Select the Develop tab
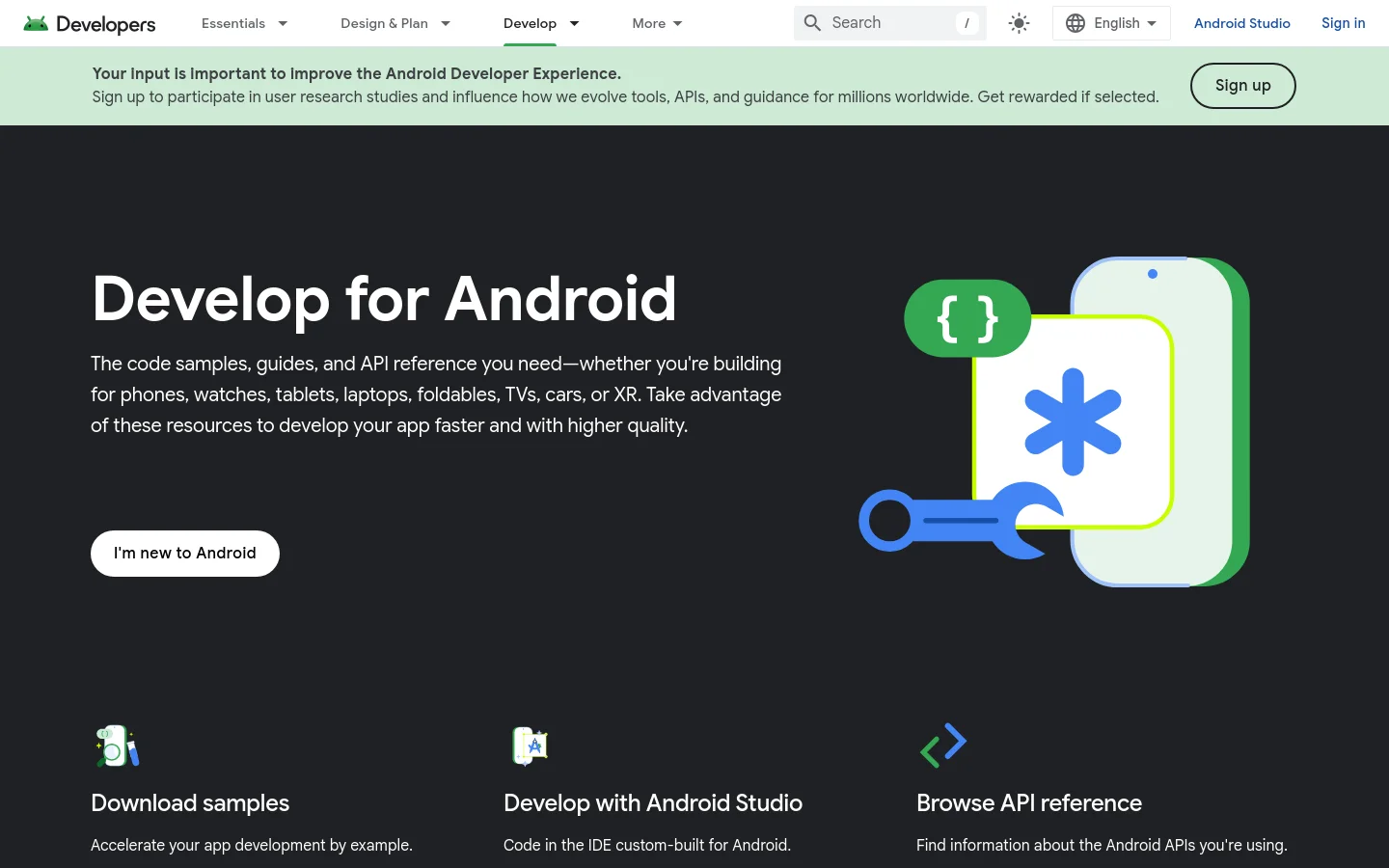 (x=530, y=23)
